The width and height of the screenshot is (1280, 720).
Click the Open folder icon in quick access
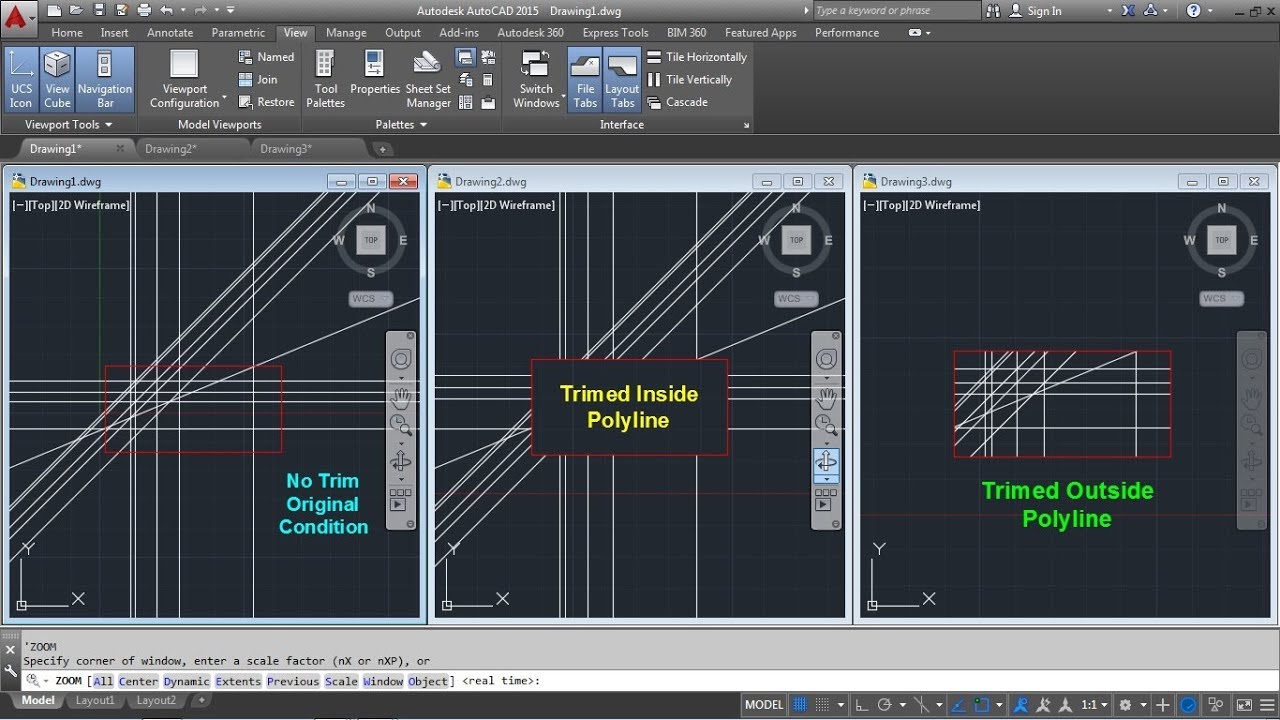click(76, 10)
